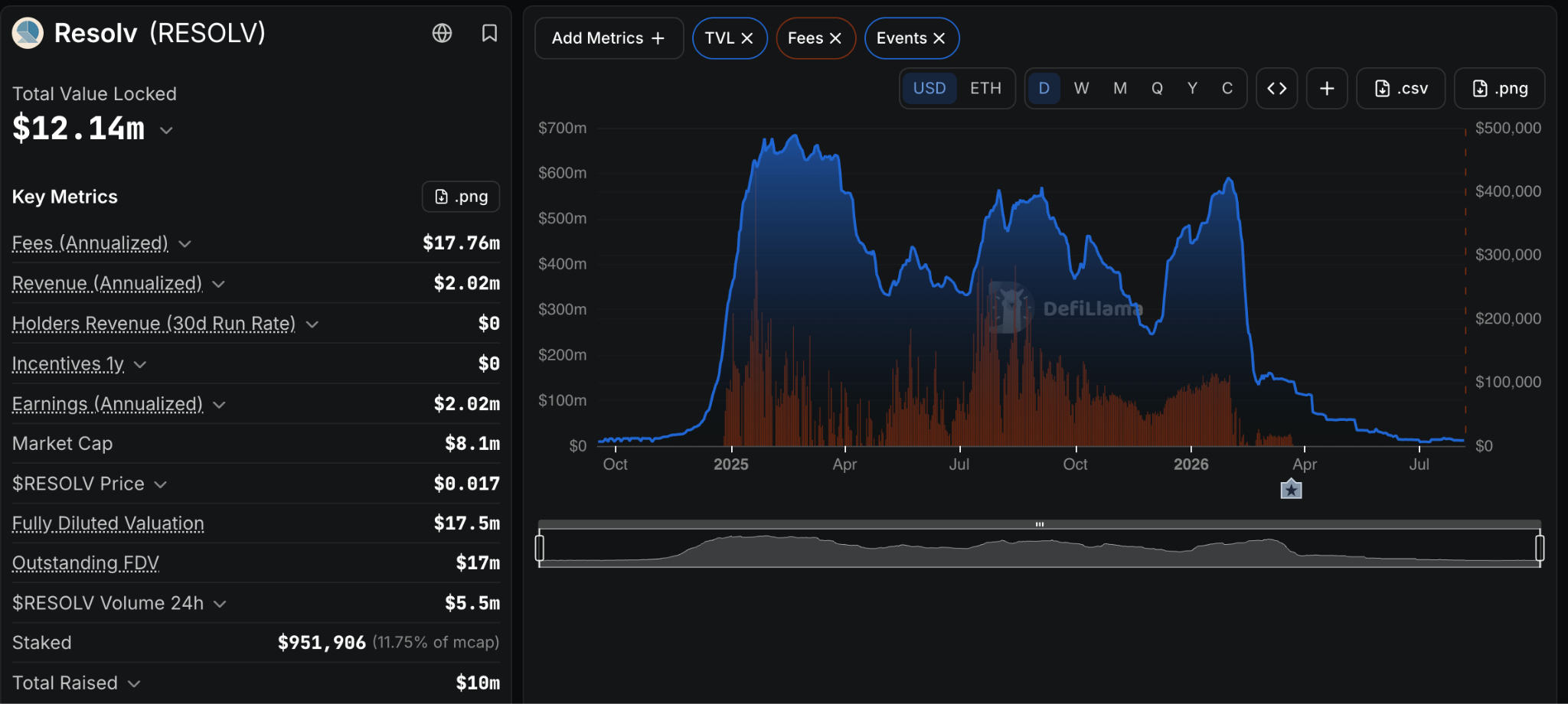Grab the left handle of range slider
The width and height of the screenshot is (1568, 704).
540,548
